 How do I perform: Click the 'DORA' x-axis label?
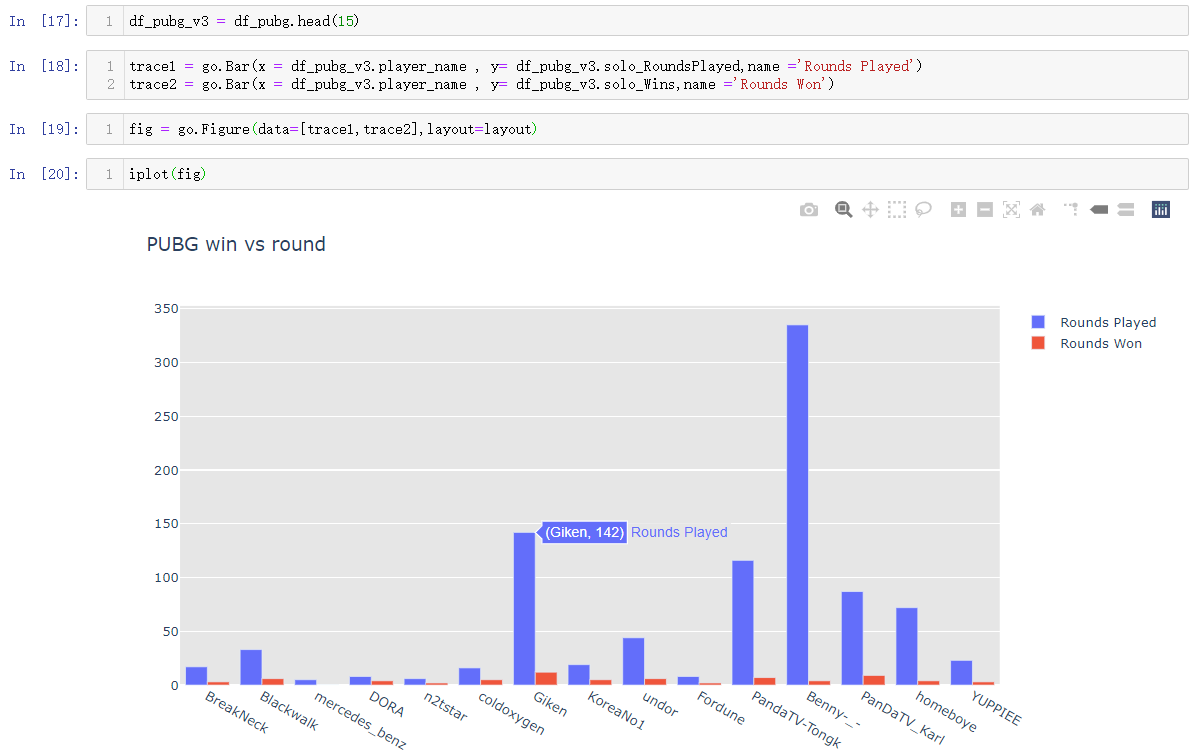[x=387, y=704]
